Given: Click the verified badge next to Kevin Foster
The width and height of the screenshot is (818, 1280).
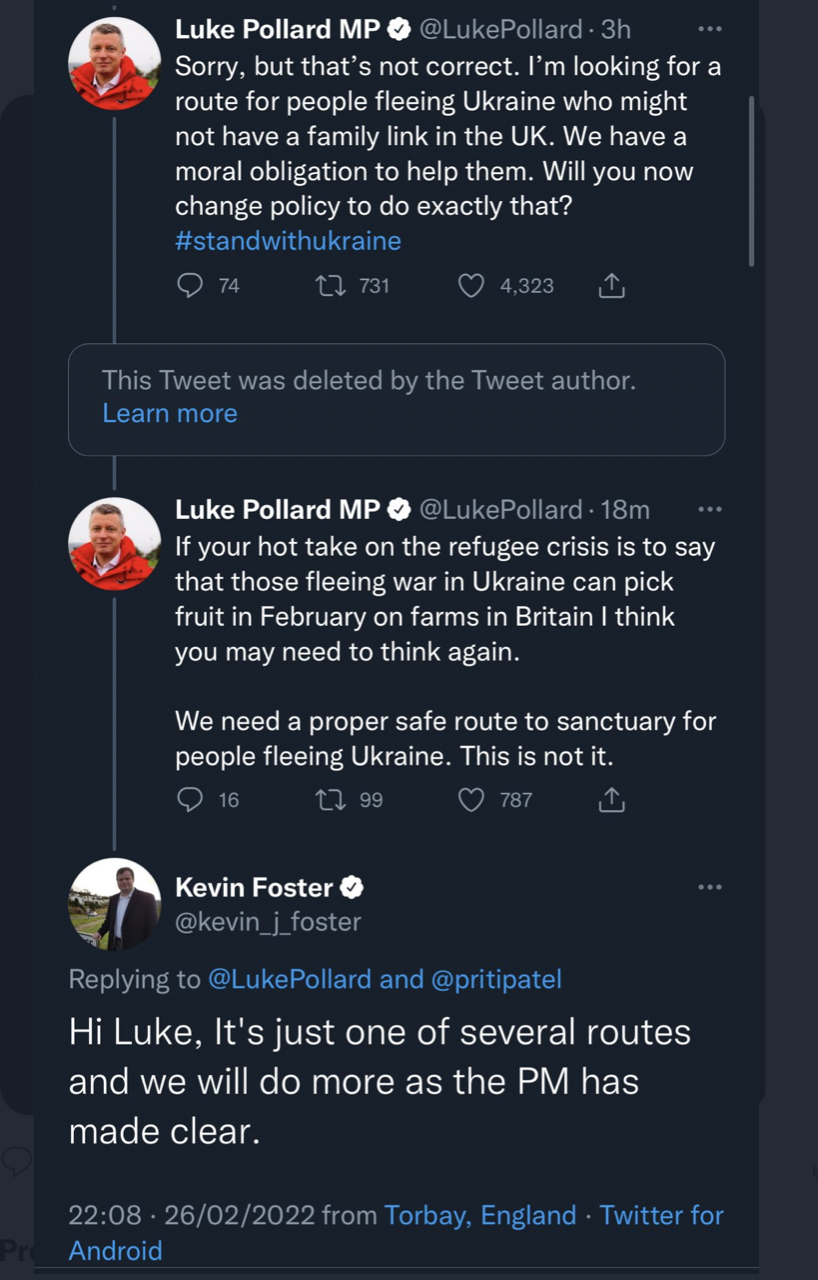Looking at the screenshot, I should (x=351, y=887).
